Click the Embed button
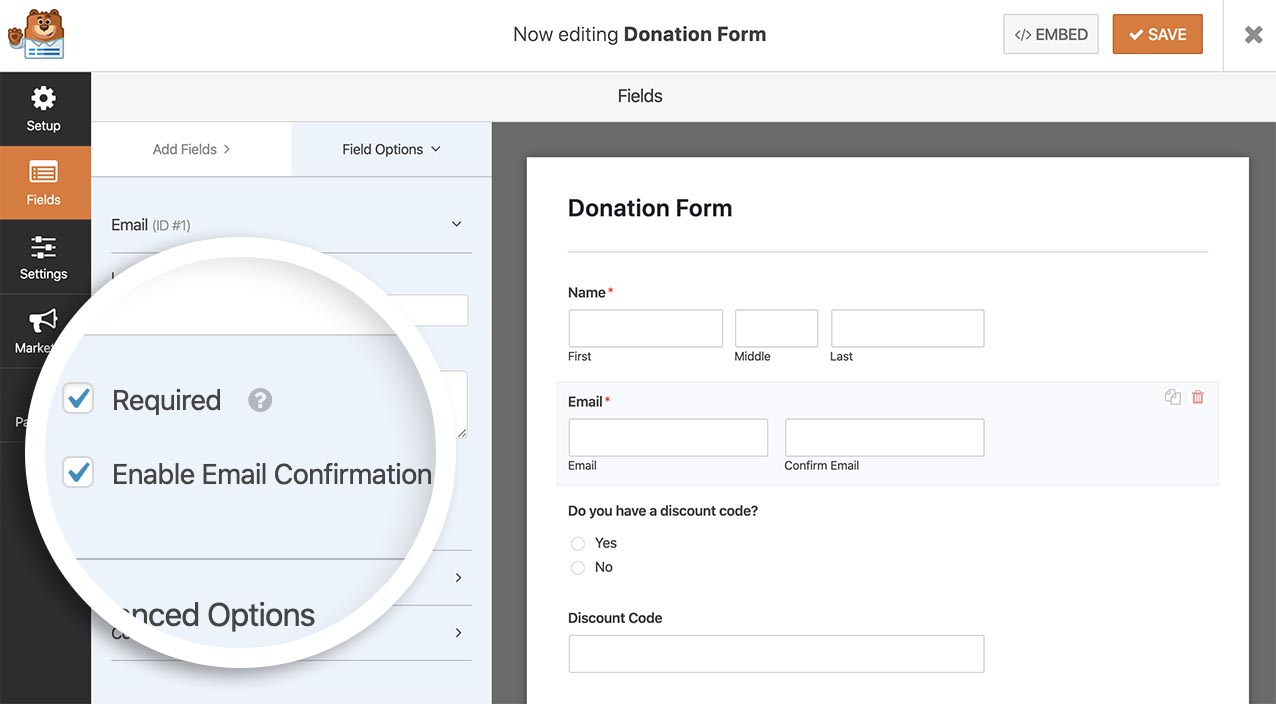1276x704 pixels. [x=1050, y=35]
